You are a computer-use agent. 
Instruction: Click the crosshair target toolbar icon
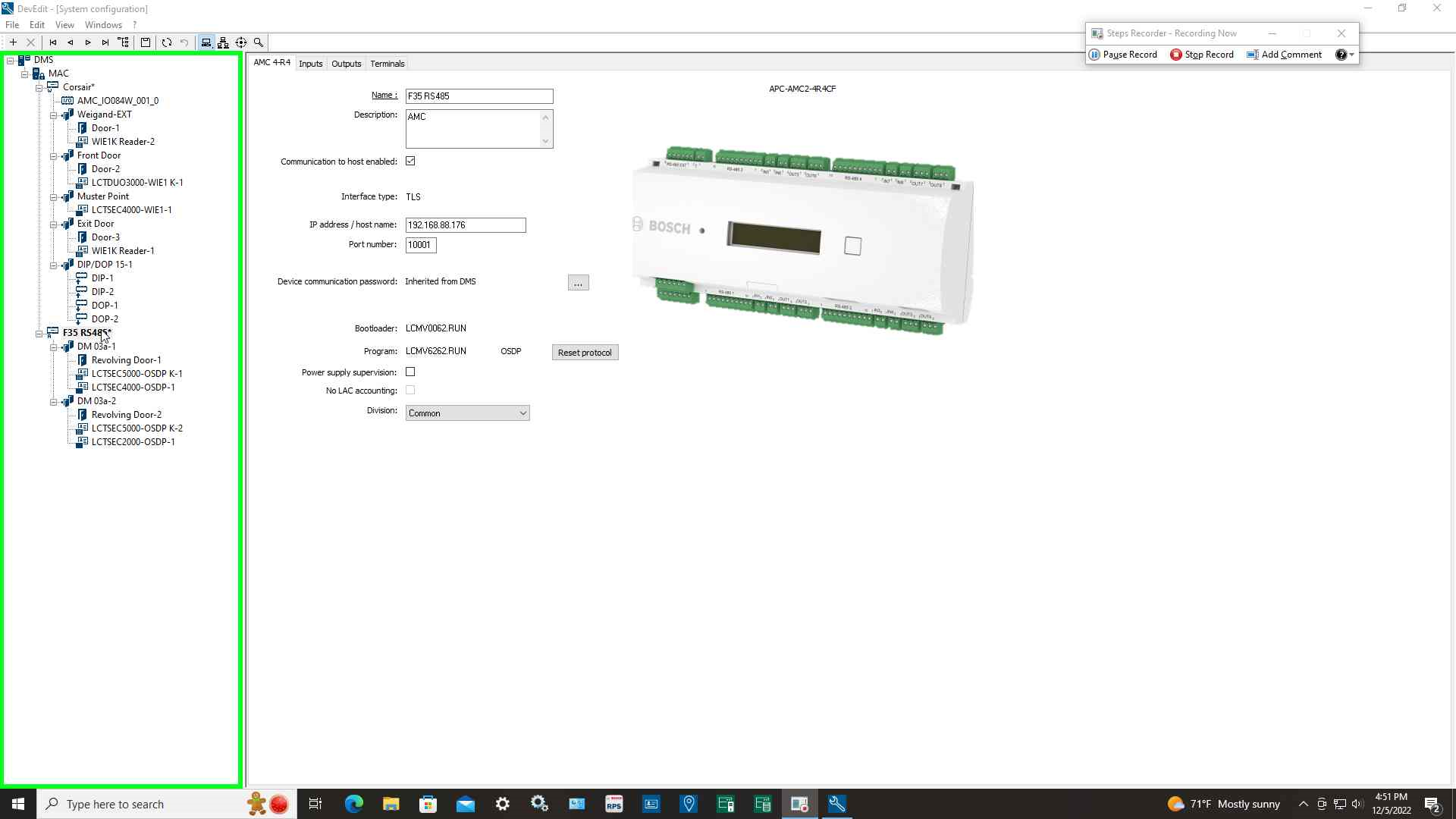point(241,42)
